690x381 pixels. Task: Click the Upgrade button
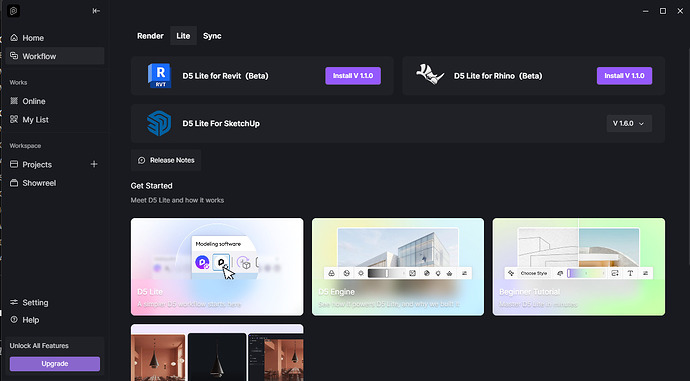[55, 364]
